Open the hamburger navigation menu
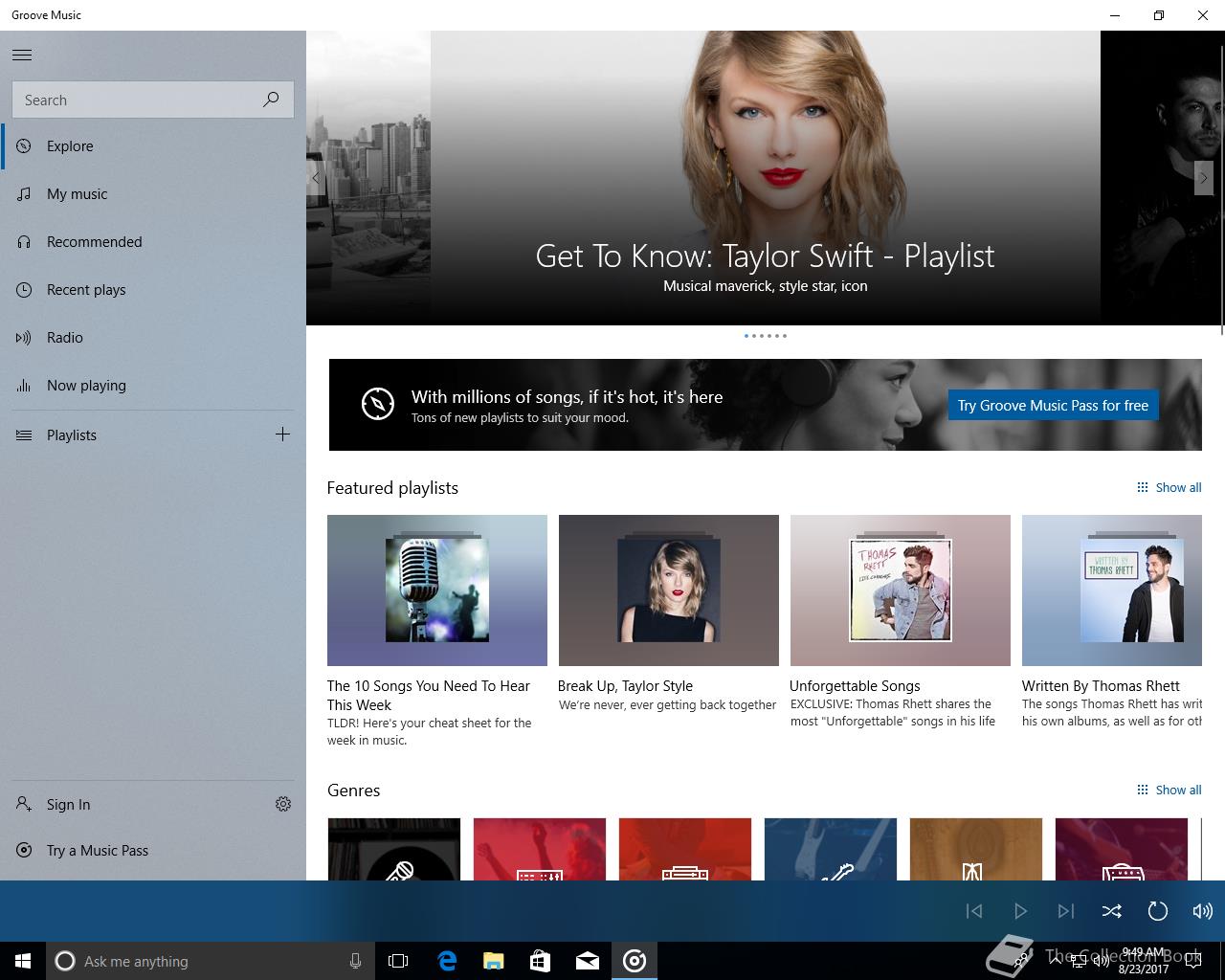This screenshot has width=1225, height=980. tap(22, 55)
